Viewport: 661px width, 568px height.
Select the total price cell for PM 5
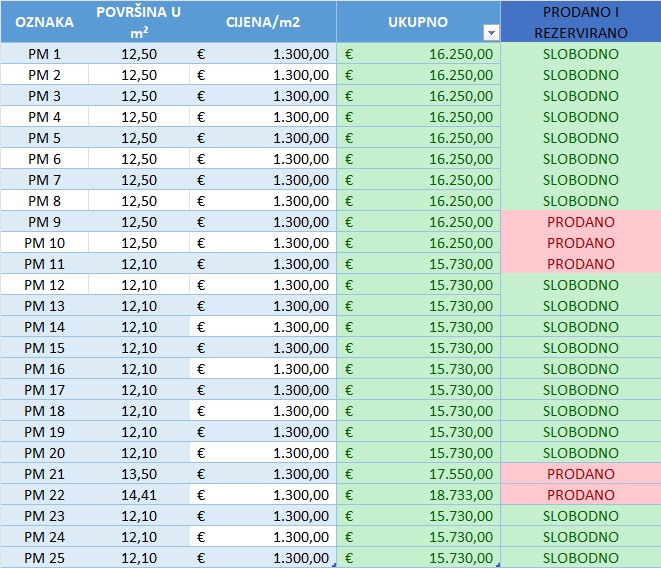(418, 138)
